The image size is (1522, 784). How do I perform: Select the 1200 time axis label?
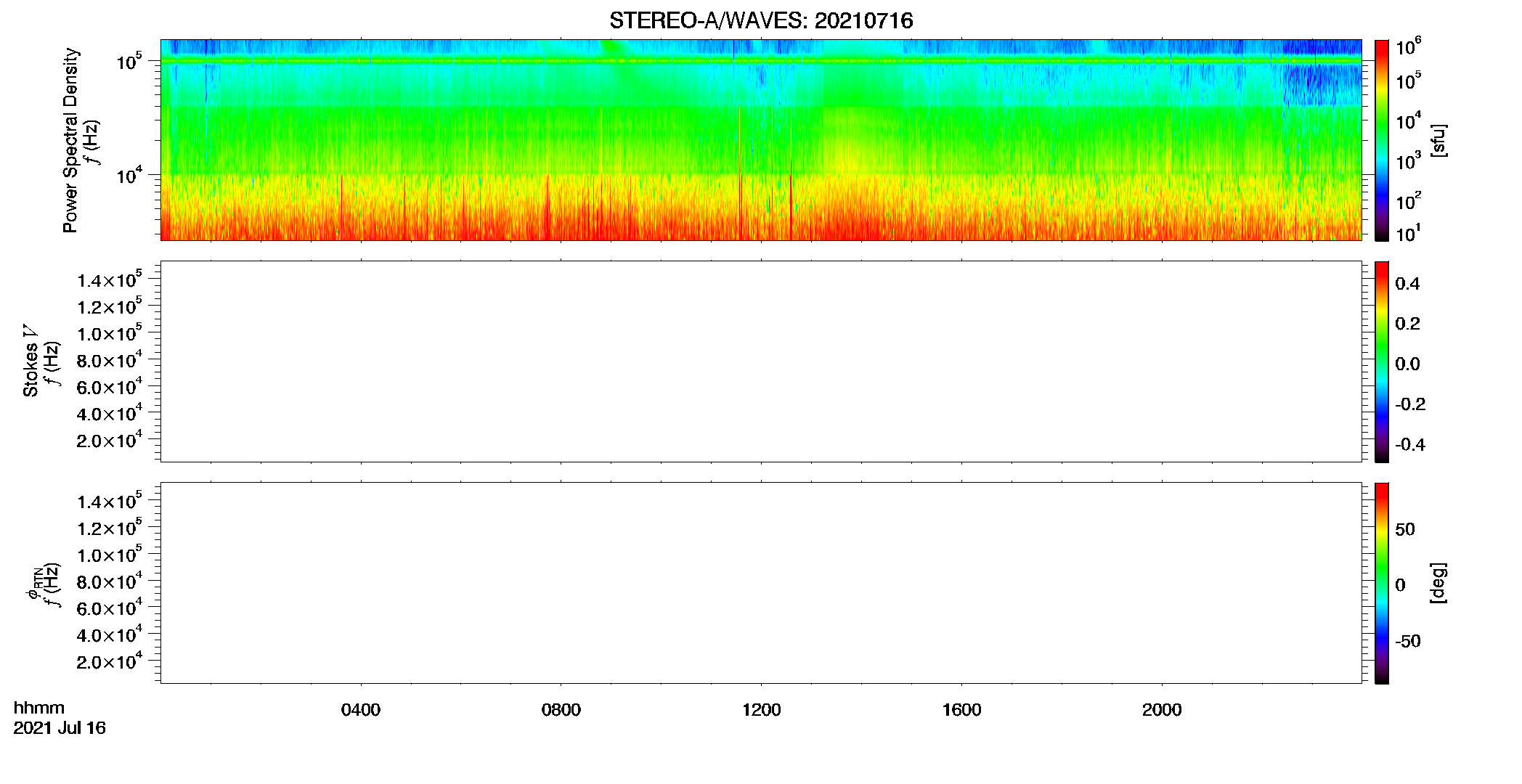(x=761, y=710)
